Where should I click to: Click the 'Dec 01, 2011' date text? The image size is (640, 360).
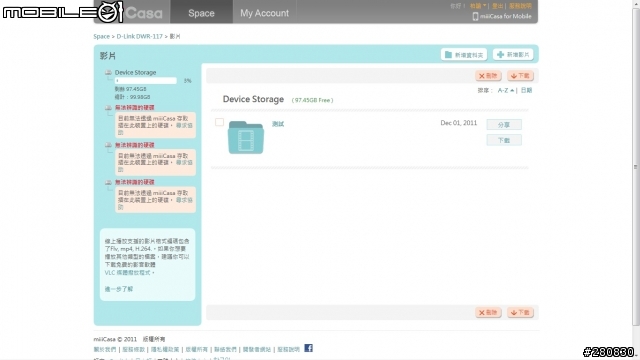tap(459, 123)
